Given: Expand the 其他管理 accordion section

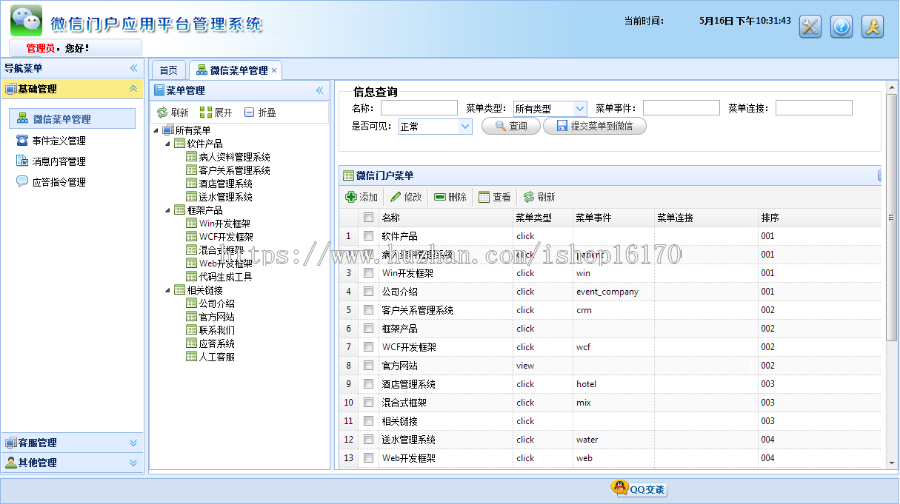Looking at the screenshot, I should [x=133, y=463].
